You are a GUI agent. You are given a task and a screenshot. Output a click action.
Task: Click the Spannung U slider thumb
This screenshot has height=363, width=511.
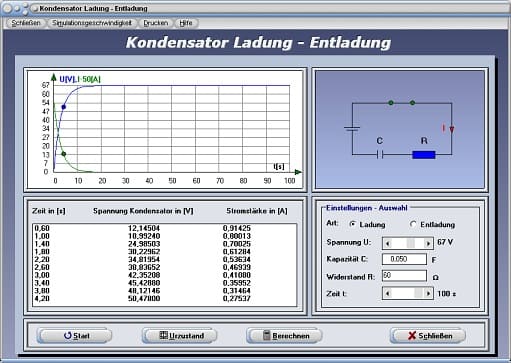(x=411, y=243)
